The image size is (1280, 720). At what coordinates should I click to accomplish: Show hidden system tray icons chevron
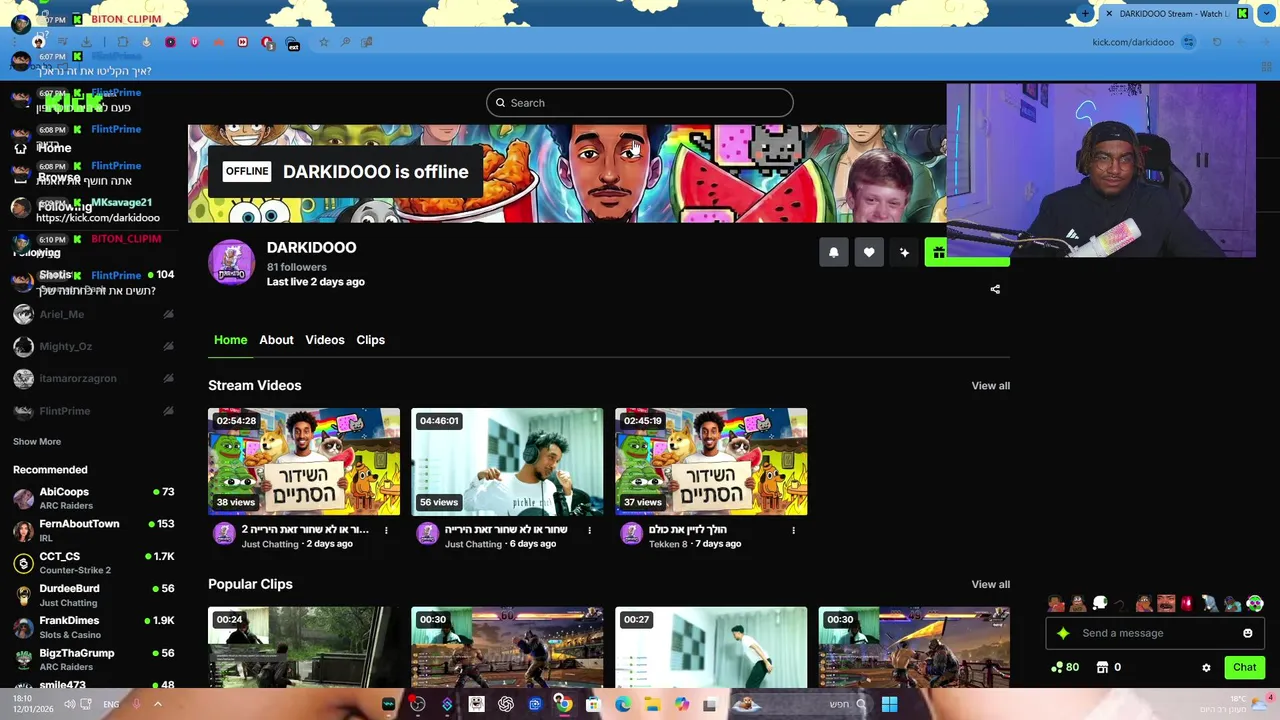[157, 704]
